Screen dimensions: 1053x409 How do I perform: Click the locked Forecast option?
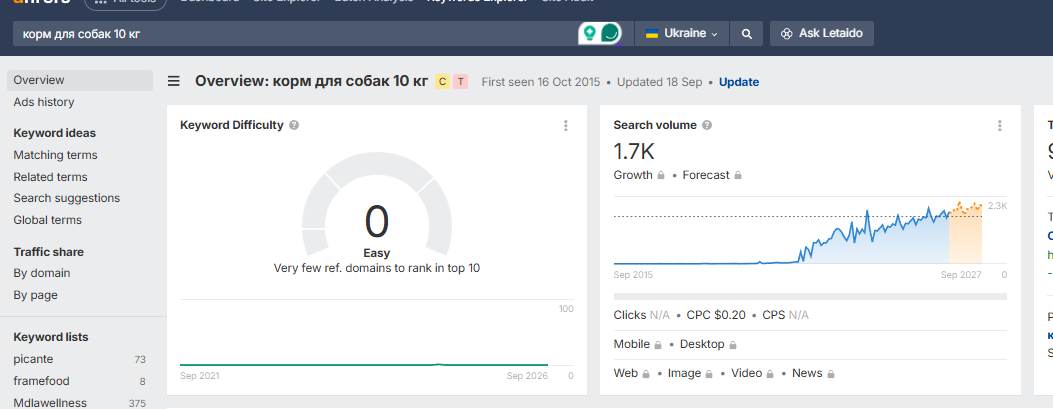pyautogui.click(x=712, y=175)
